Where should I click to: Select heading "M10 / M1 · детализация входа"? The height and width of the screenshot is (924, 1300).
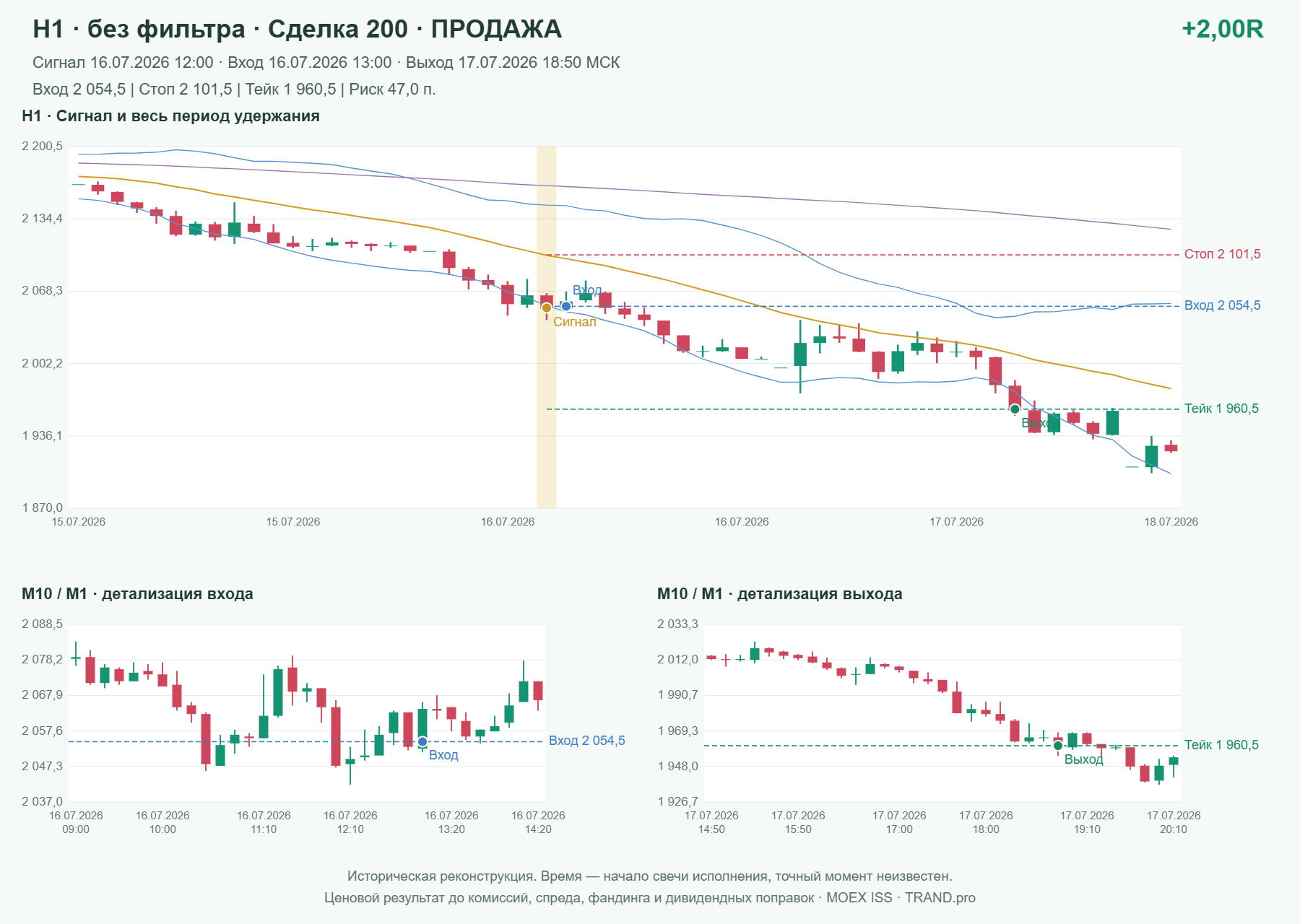pyautogui.click(x=137, y=594)
